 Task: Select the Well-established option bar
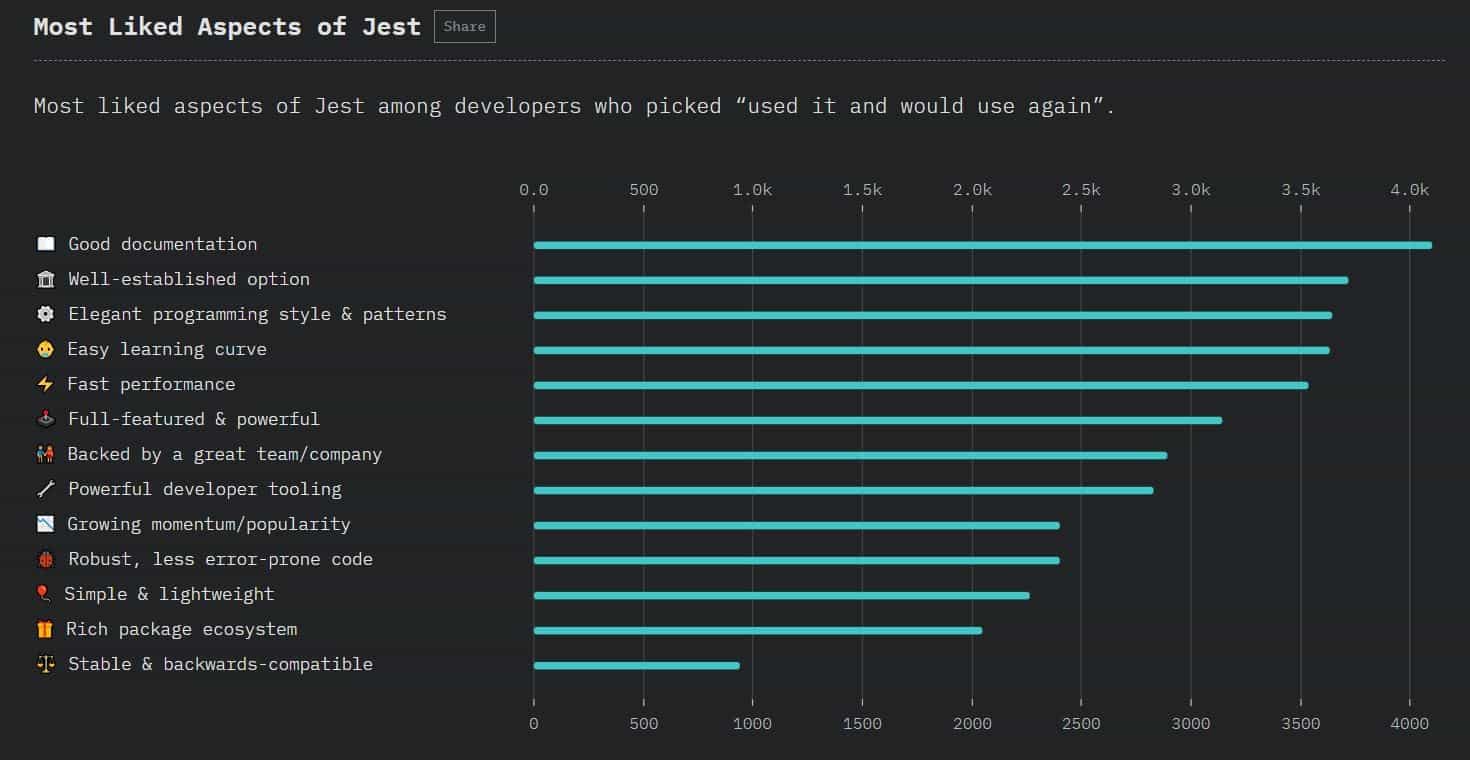[x=940, y=280]
